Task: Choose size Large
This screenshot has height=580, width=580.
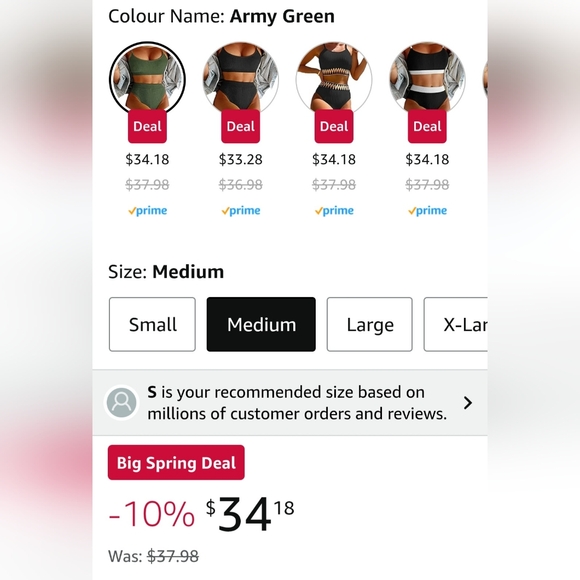Action: click(x=370, y=324)
